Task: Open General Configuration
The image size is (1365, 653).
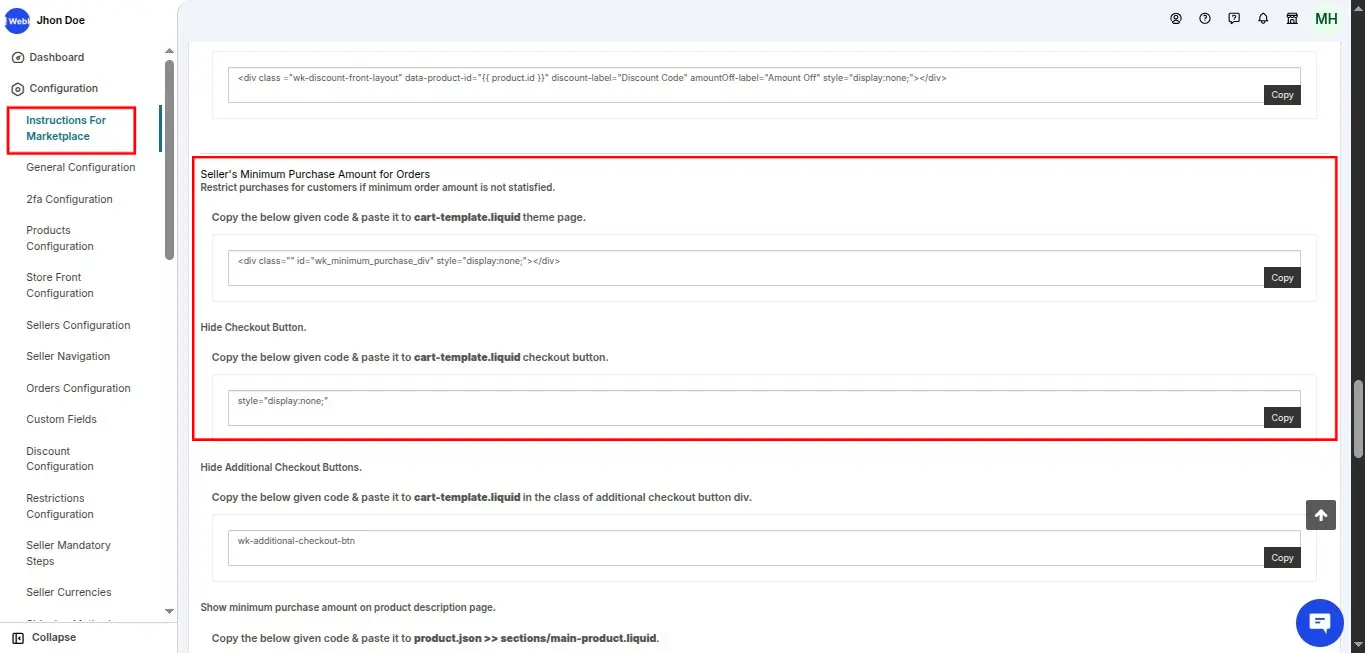Action: [81, 167]
